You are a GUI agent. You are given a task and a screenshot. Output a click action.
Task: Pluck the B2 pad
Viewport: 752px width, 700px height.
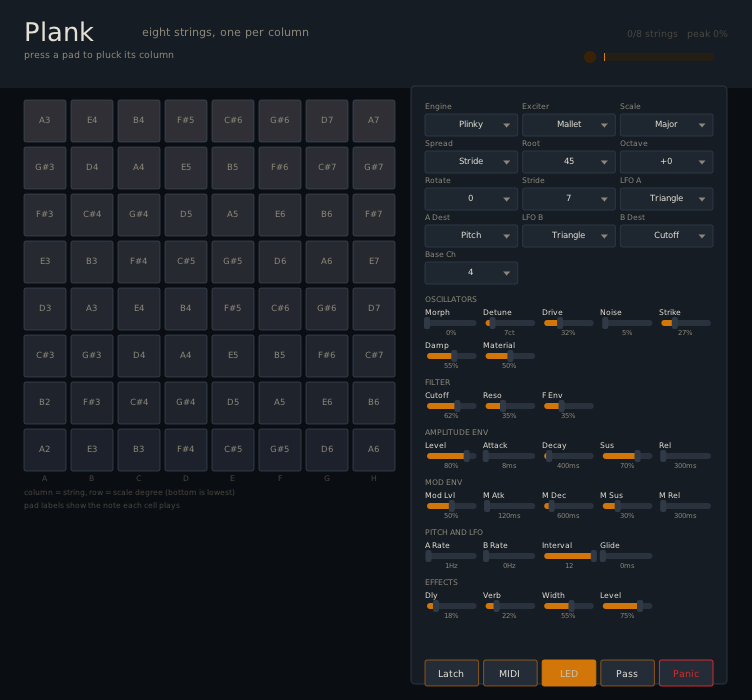tap(45, 403)
